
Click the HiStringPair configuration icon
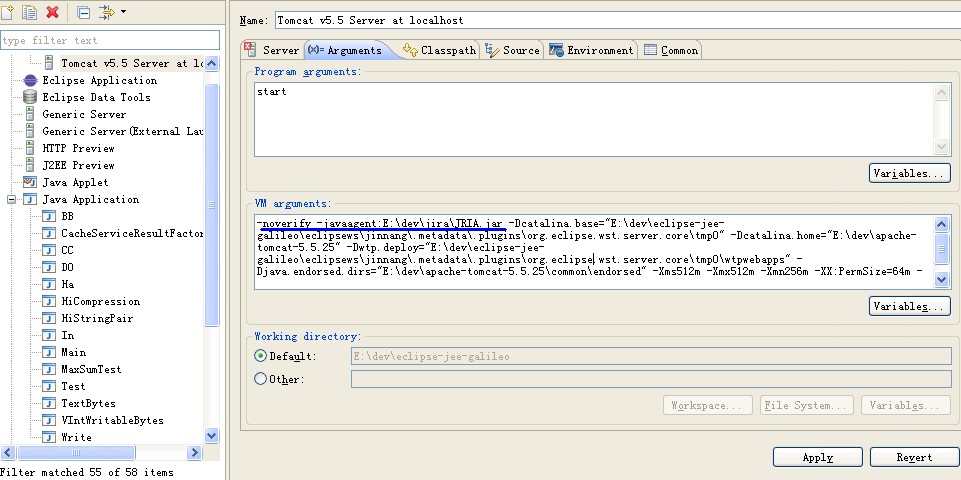[x=50, y=318]
